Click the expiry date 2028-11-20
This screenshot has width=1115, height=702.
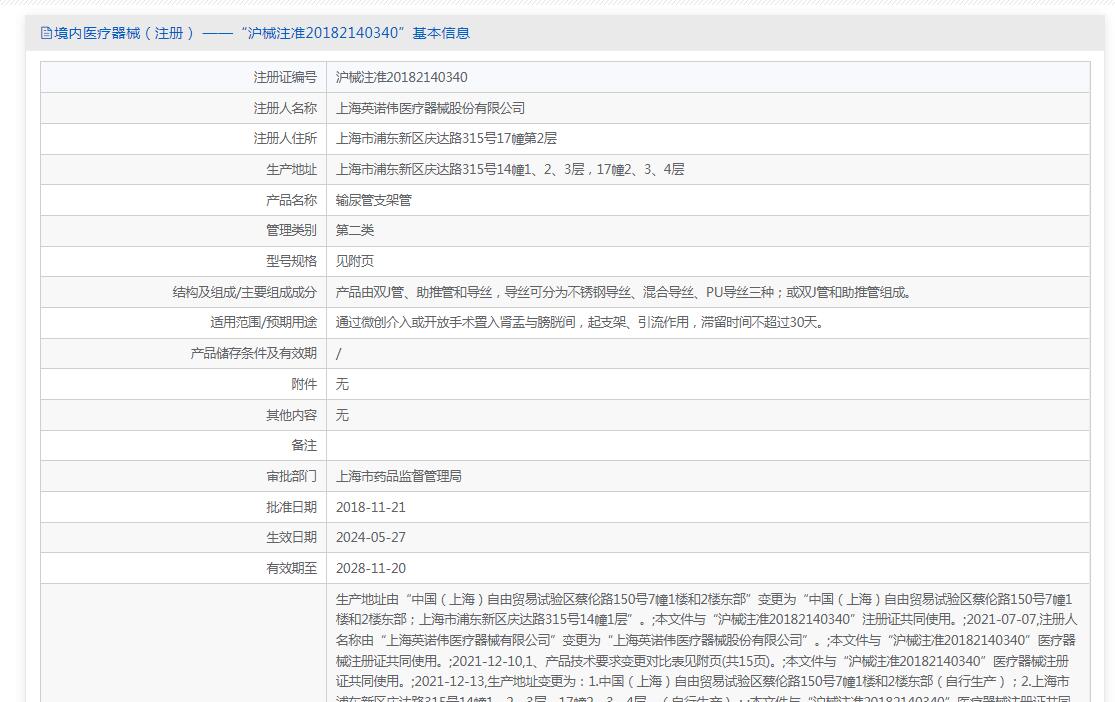[x=371, y=568]
